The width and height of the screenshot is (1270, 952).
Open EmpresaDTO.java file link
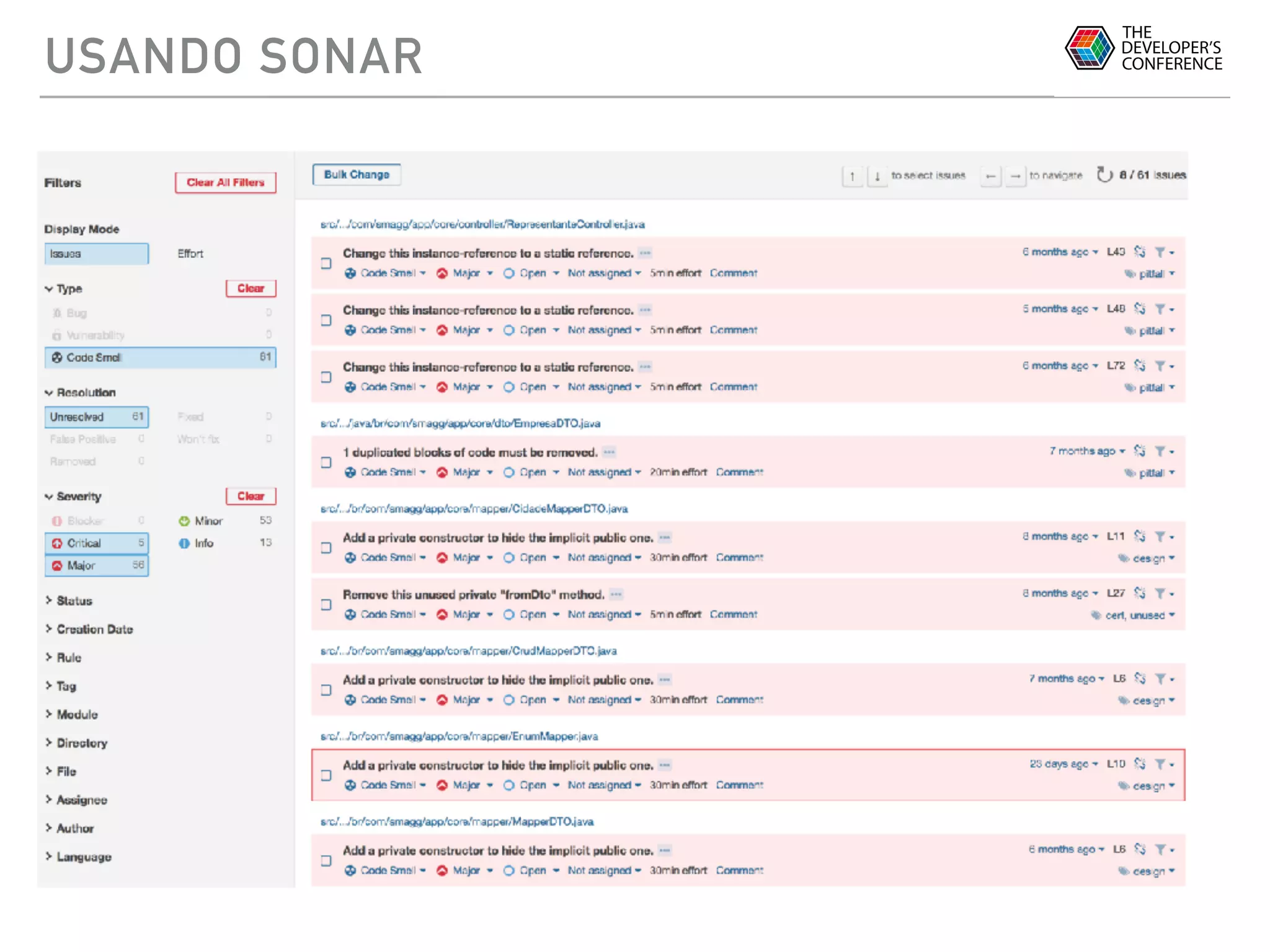click(460, 423)
